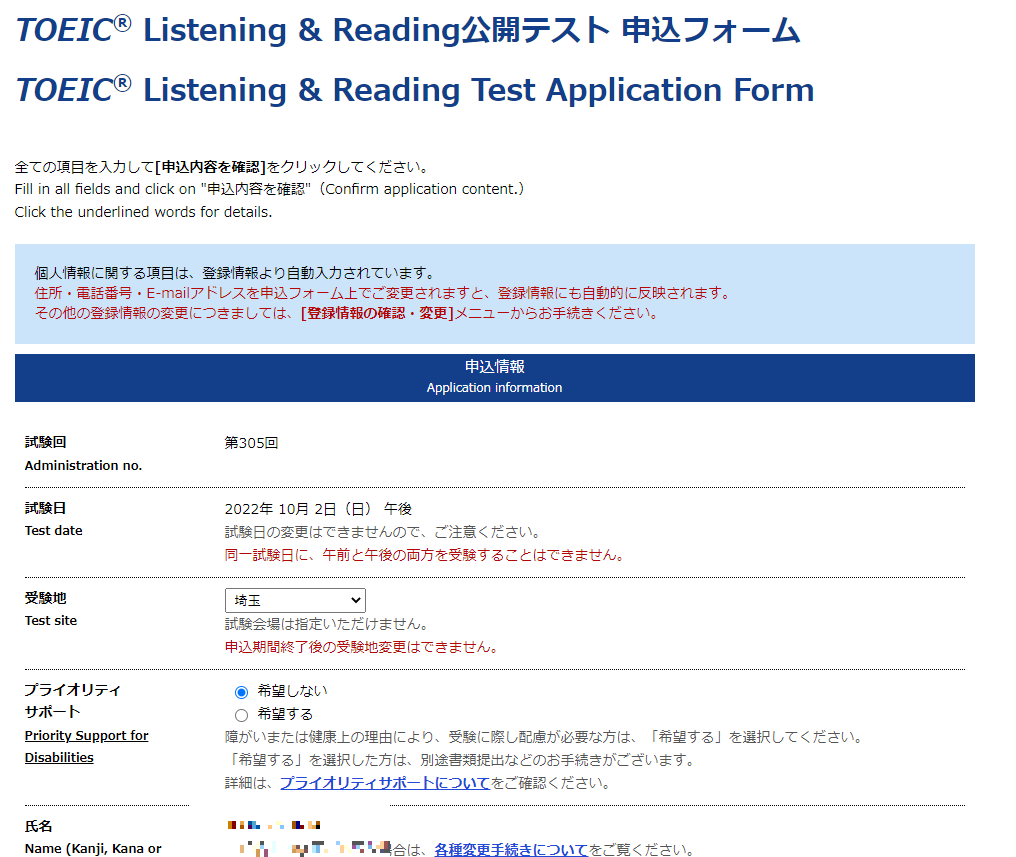Click the test date 2022年 10月 2日（日） 午後

pos(318,509)
